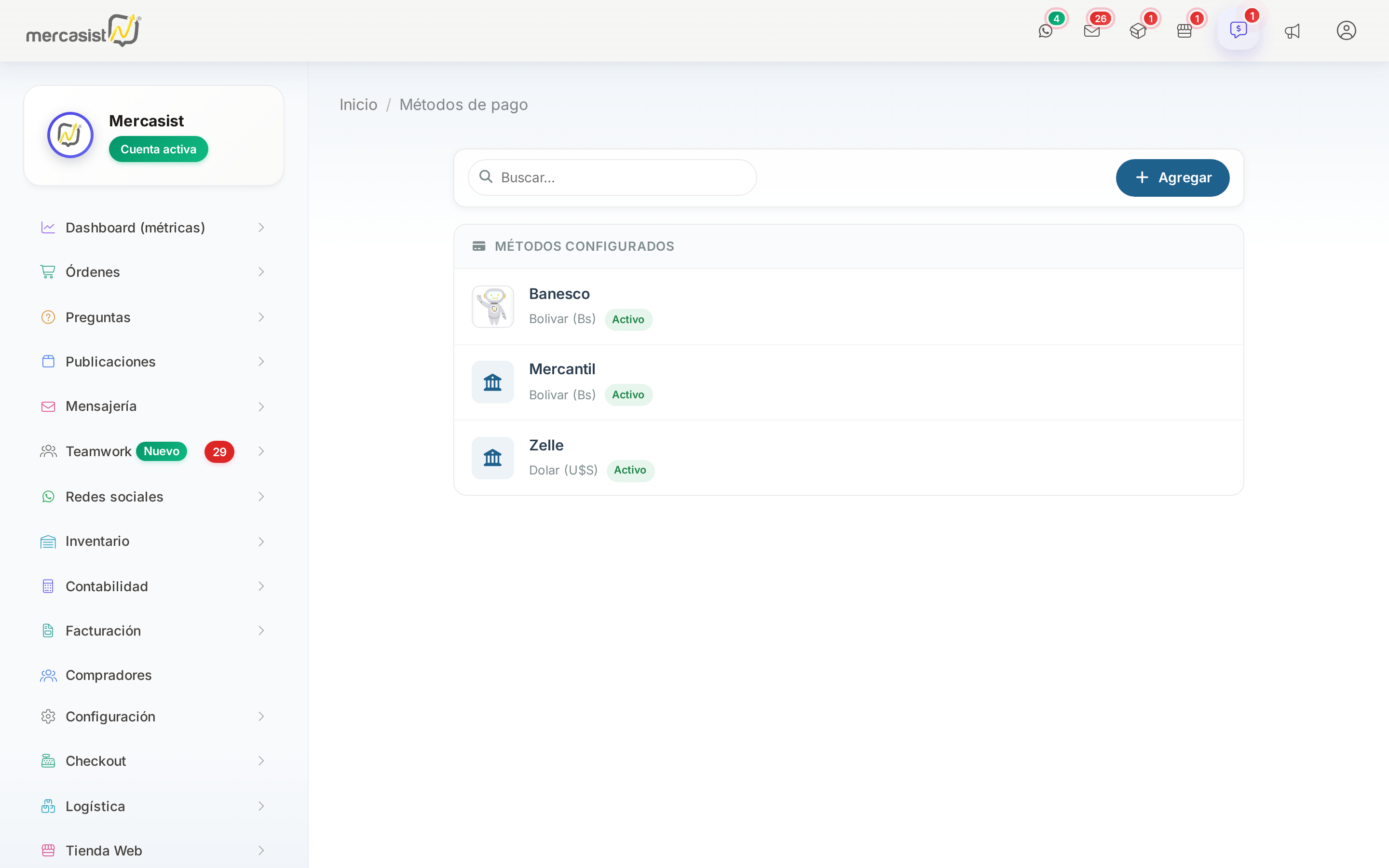
Task: Expand the Checkout chevron
Action: tap(261, 761)
